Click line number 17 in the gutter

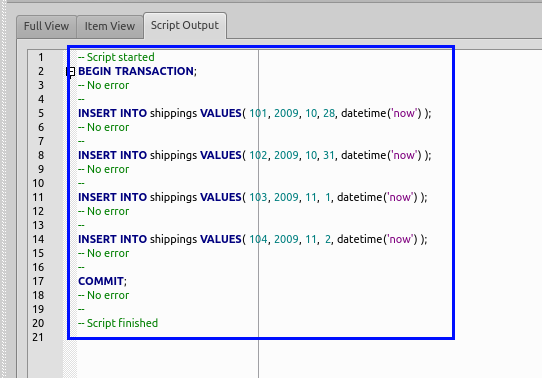pos(38,281)
